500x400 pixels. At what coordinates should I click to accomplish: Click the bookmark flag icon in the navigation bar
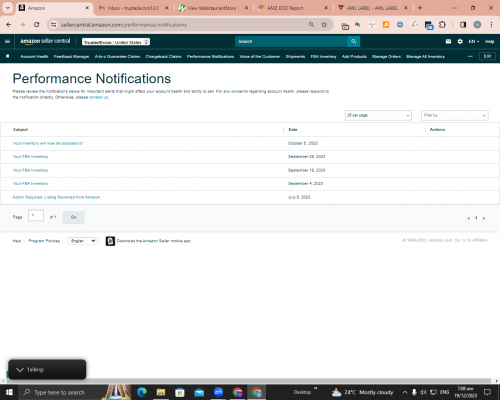tap(8, 56)
